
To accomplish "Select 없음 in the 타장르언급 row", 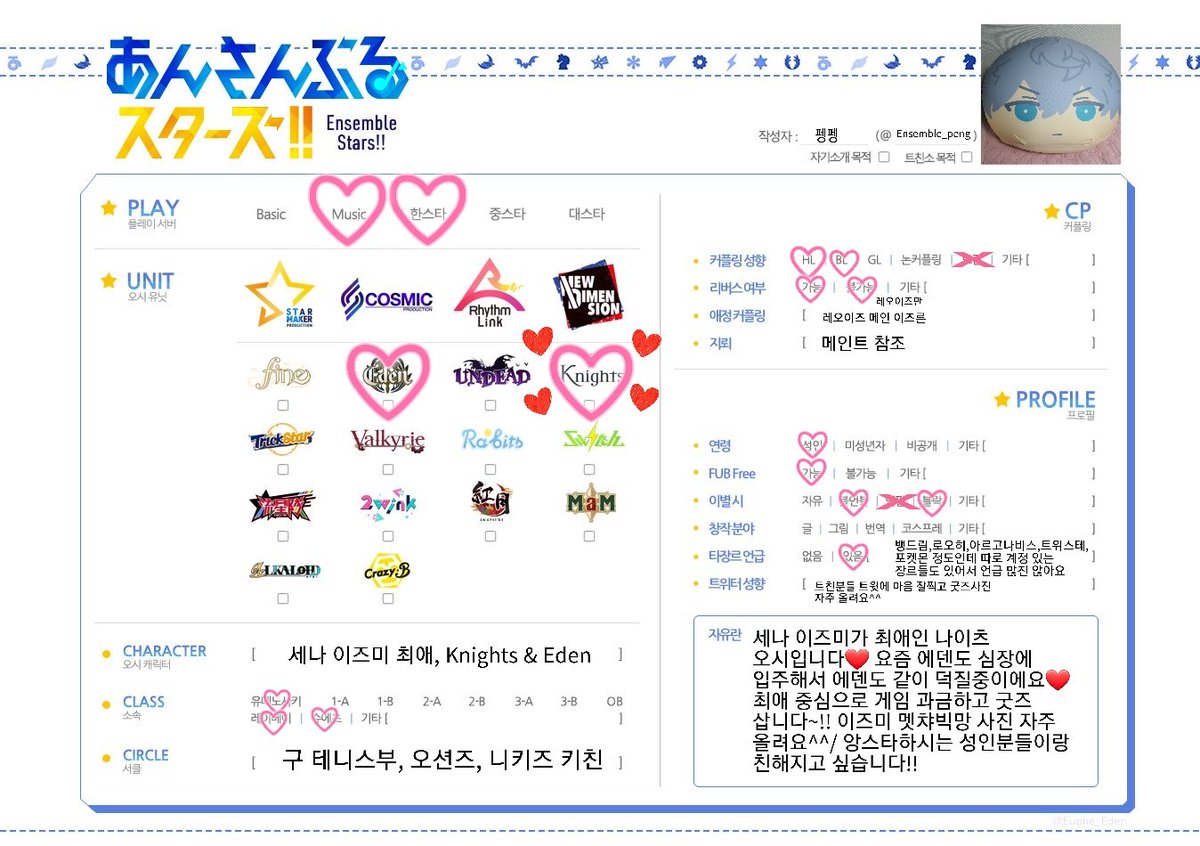I will tap(812, 556).
